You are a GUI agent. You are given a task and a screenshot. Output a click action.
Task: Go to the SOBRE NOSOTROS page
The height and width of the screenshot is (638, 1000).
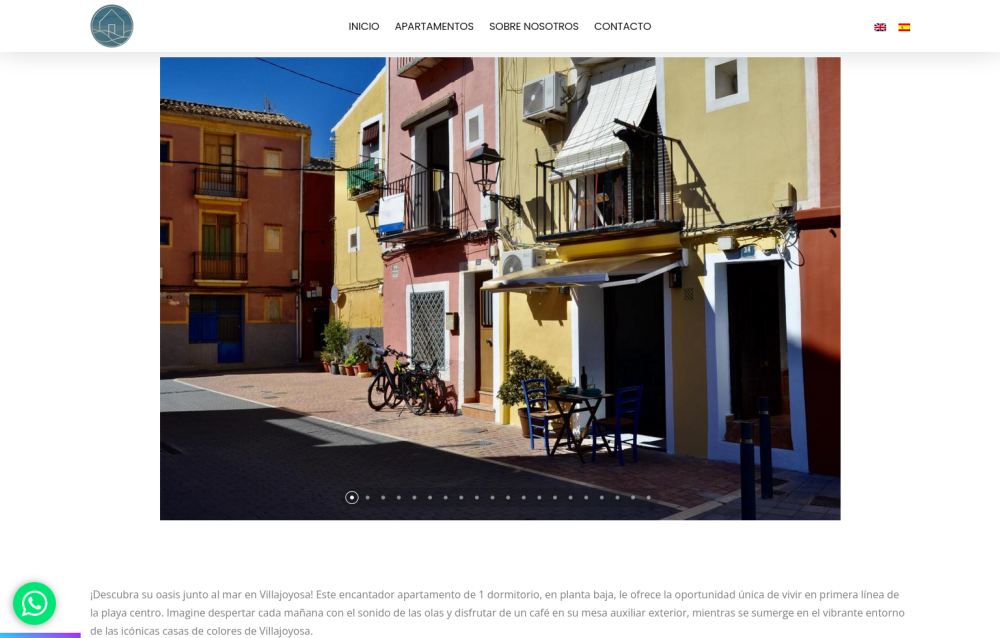[x=534, y=26]
